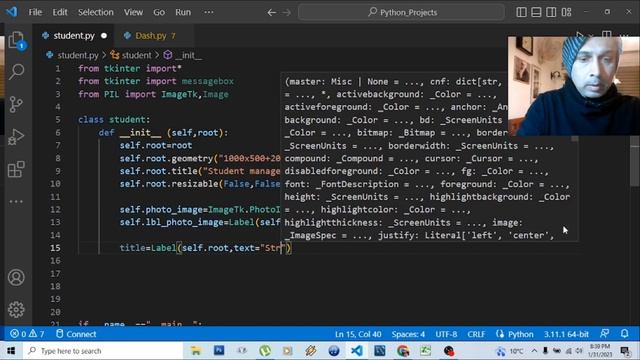Click the VS Code logo in the title bar
The height and width of the screenshot is (360, 640).
point(12,12)
